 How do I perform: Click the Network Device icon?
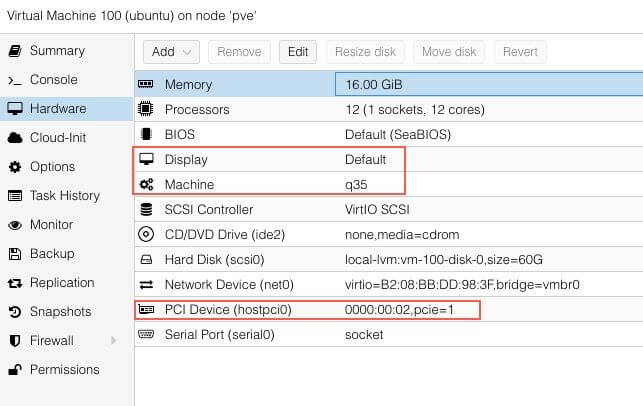[x=146, y=285]
